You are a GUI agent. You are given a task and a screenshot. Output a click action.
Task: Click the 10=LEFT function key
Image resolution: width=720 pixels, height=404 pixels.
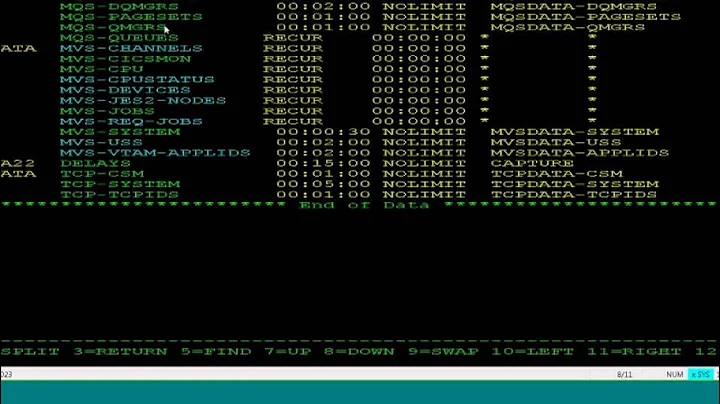pos(533,352)
